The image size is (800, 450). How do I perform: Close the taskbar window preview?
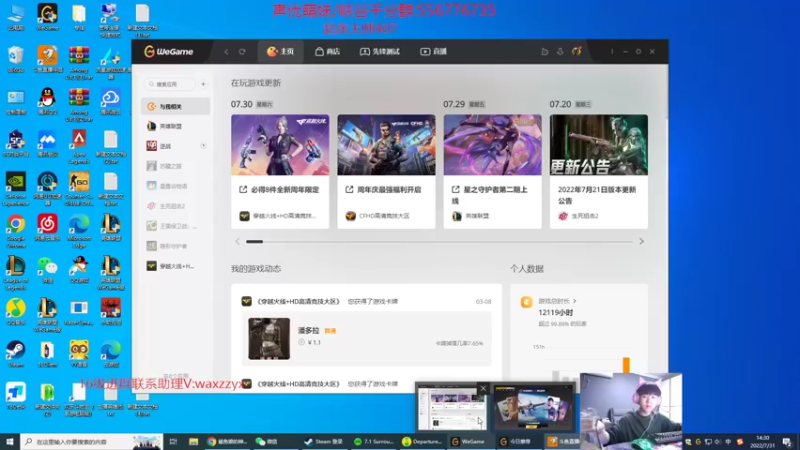[x=483, y=389]
